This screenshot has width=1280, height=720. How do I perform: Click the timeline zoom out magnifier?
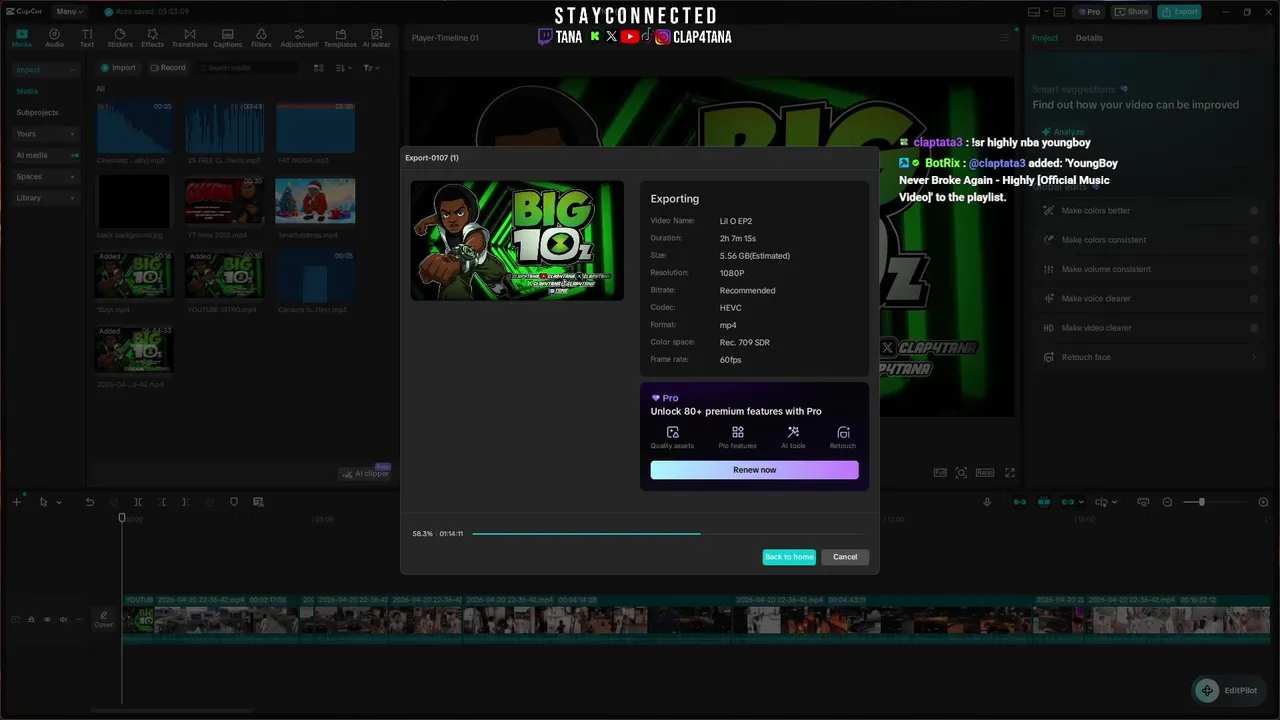click(1167, 502)
